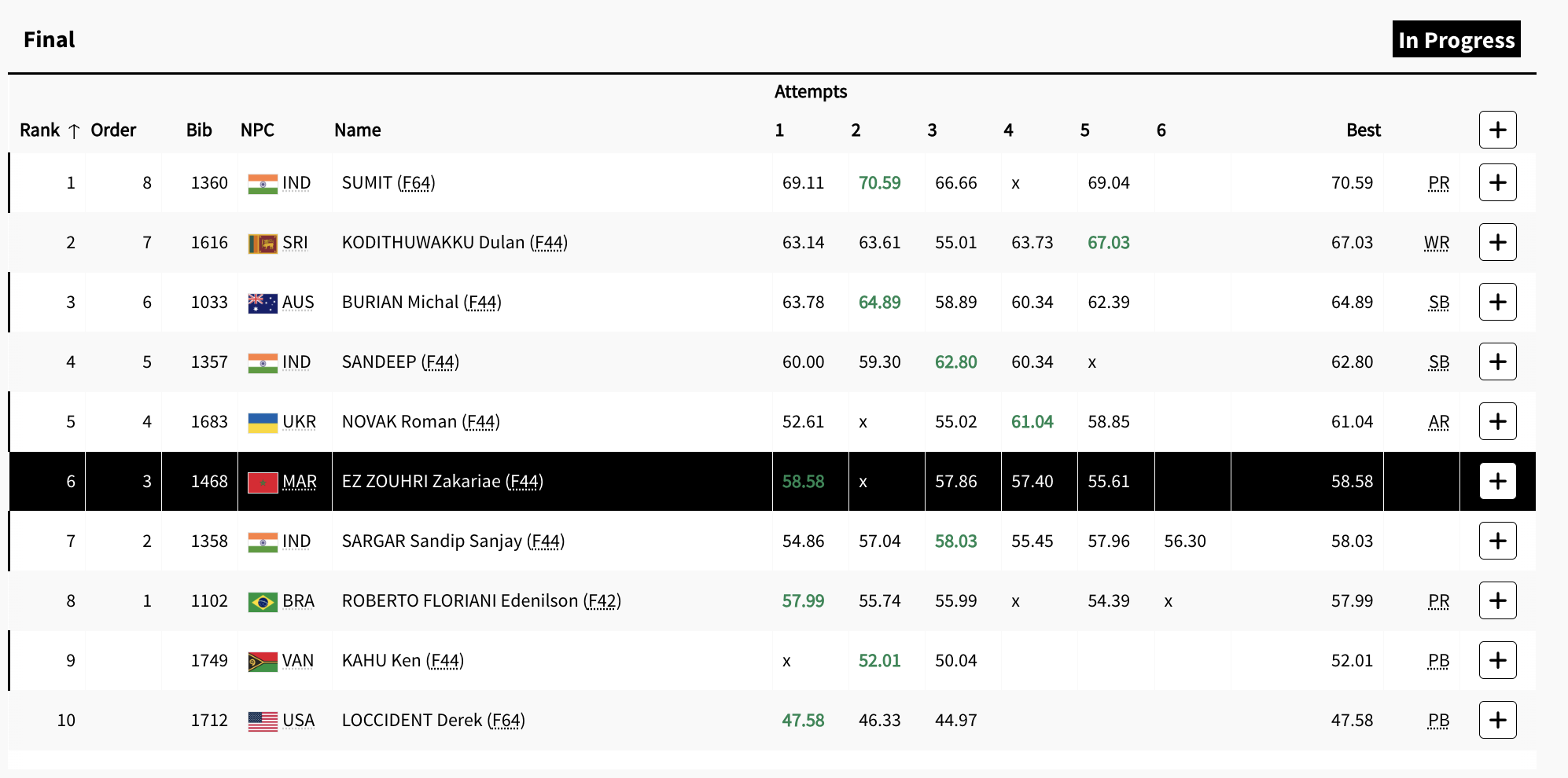Expand KODITHUWAKKU Dulan row details
1568x778 pixels.
[1497, 242]
